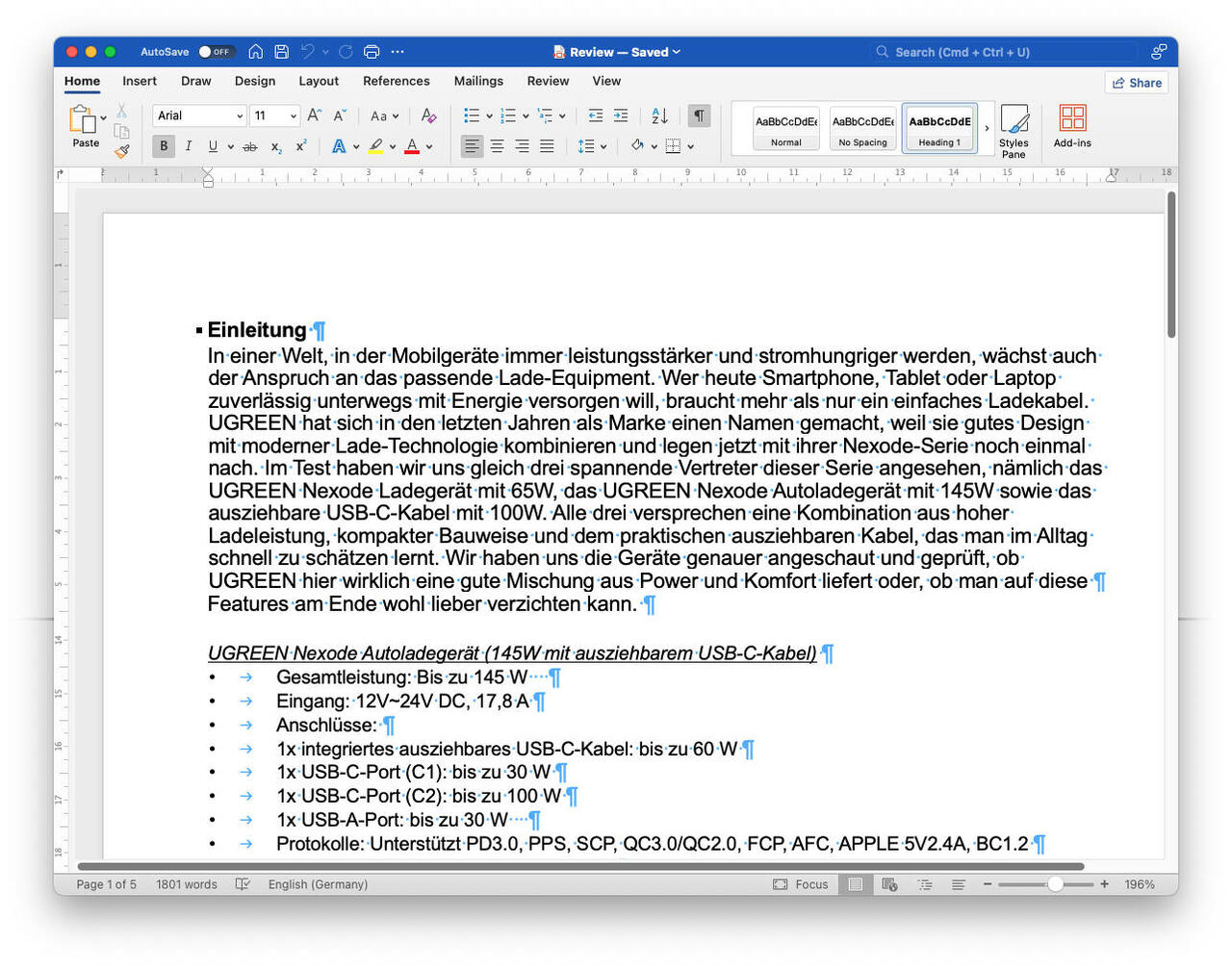
Task: Apply yellow text highlight color
Action: tap(375, 146)
